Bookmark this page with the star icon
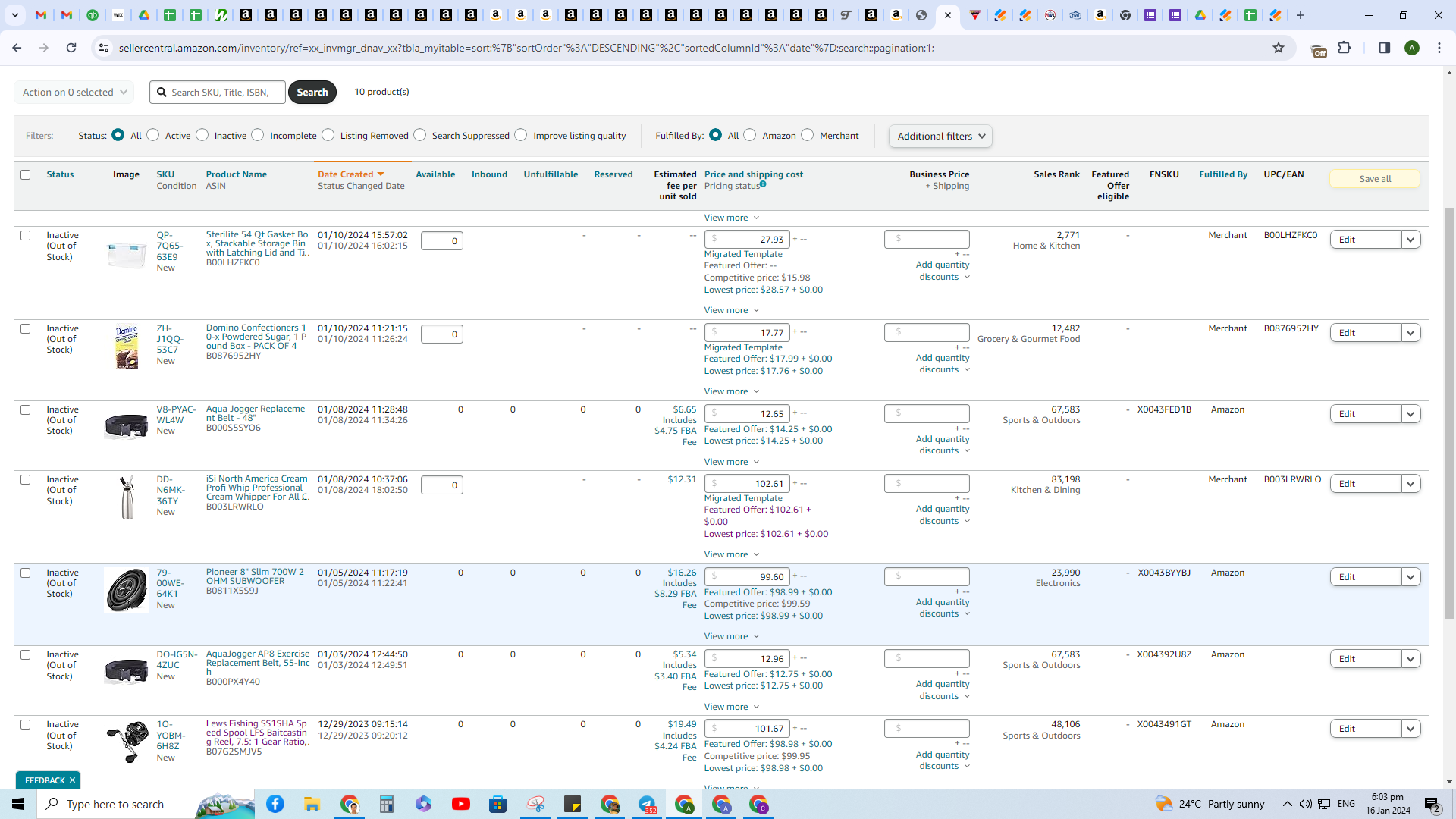 coord(1279,48)
